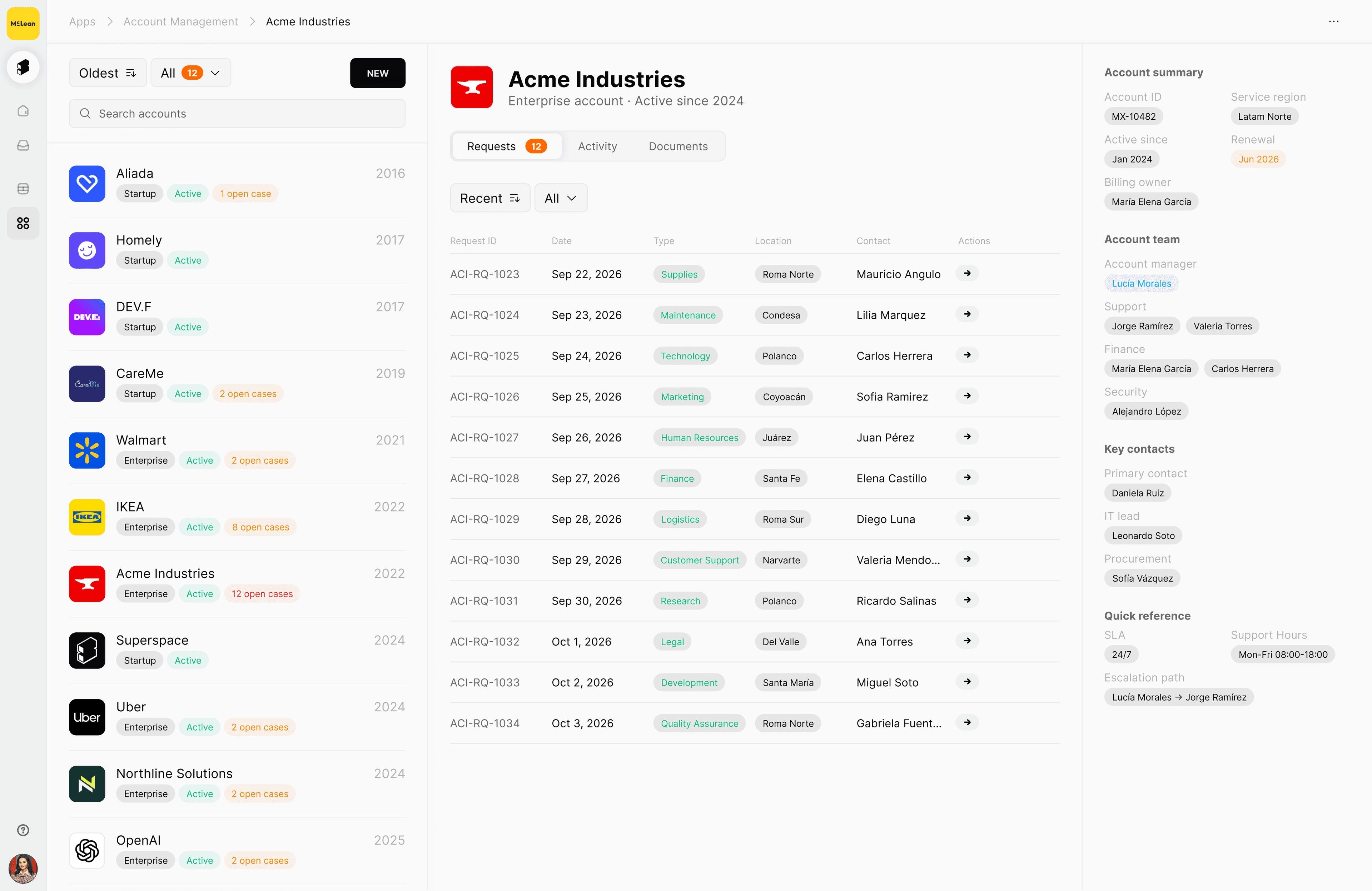Navigate to Apps breadcrumb
This screenshot has width=1372, height=891.
point(83,21)
